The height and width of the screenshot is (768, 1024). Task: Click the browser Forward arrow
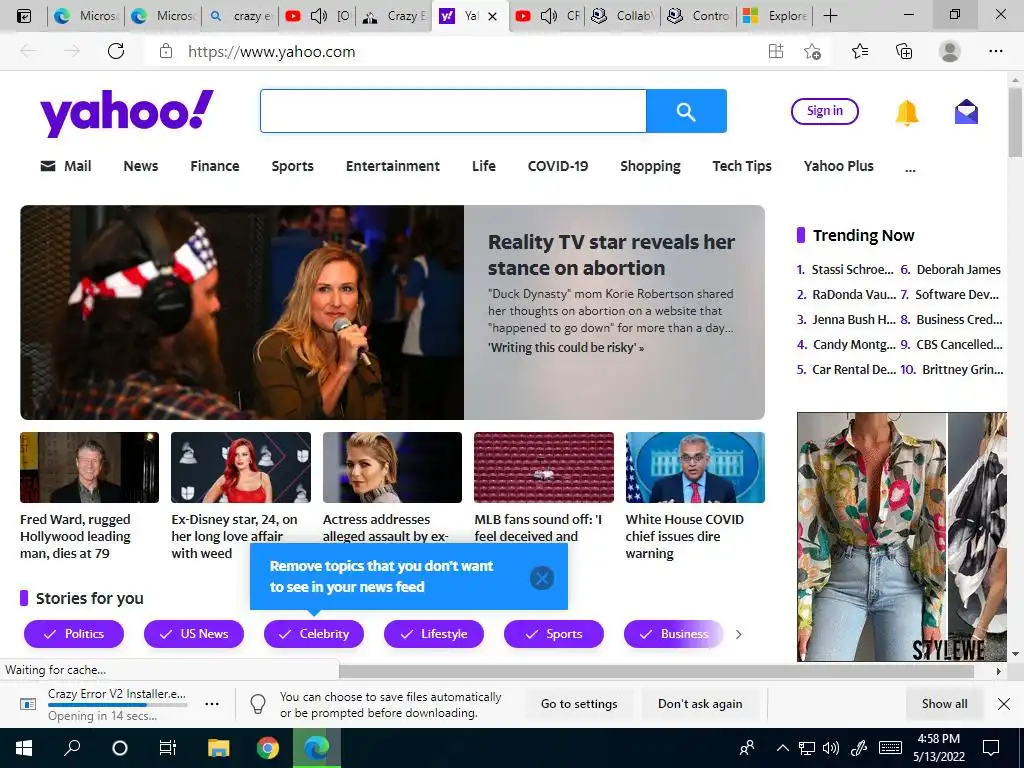pyautogui.click(x=72, y=51)
